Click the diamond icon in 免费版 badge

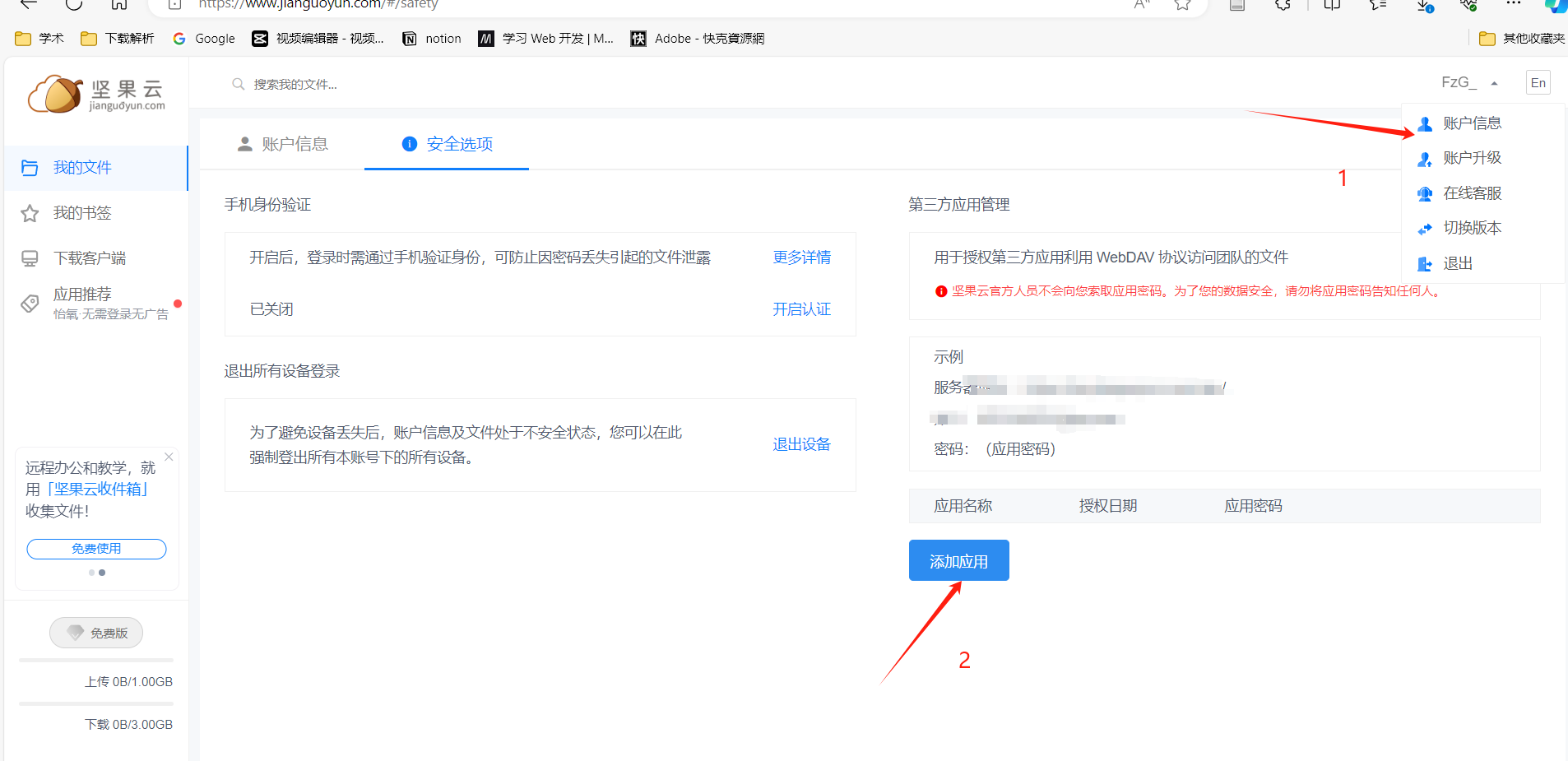click(x=76, y=633)
